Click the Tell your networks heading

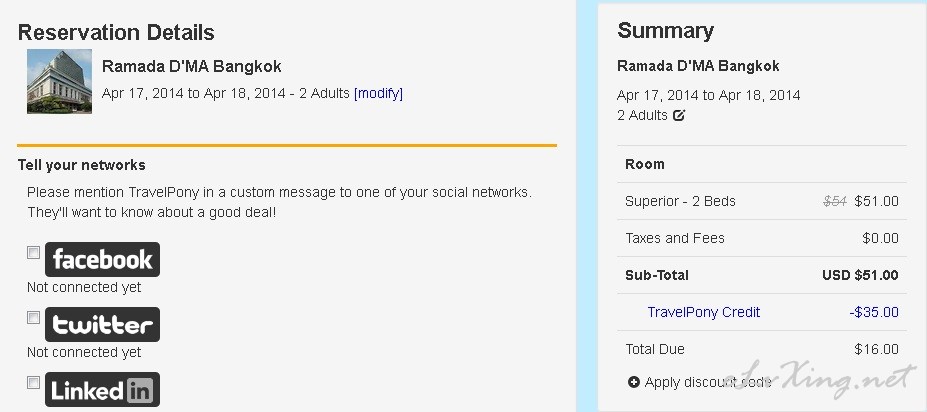pos(82,165)
